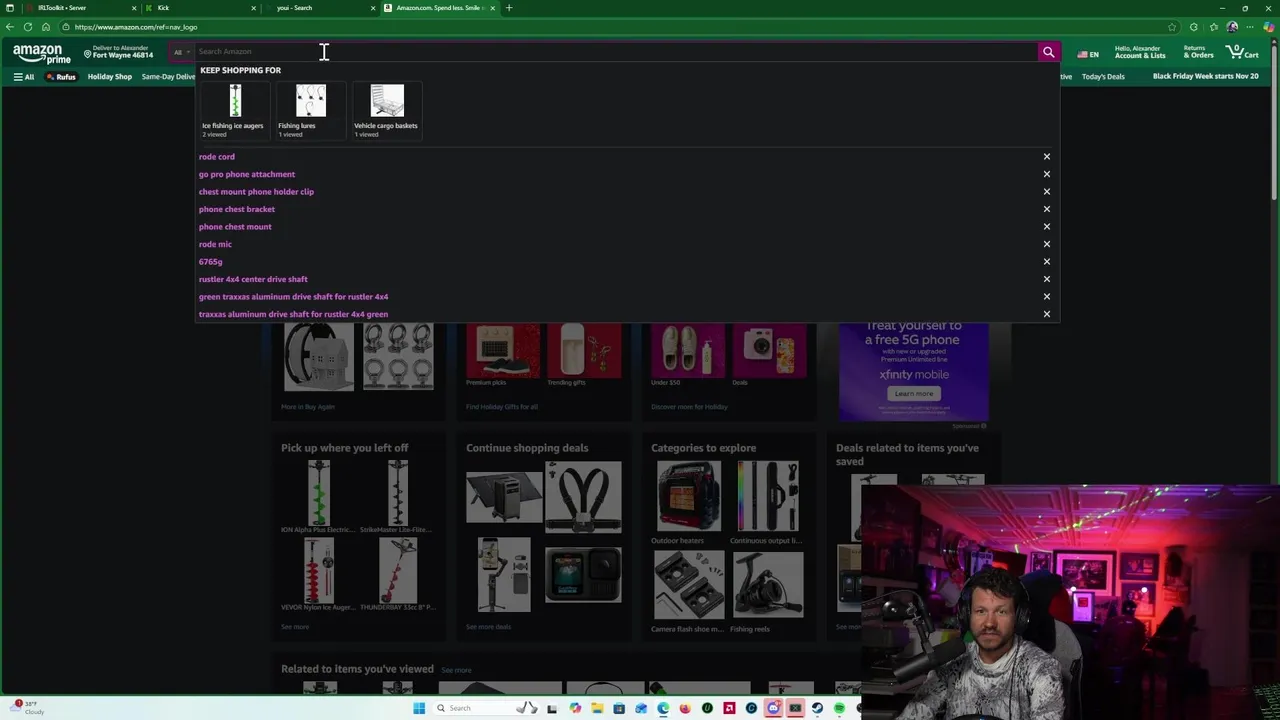The image size is (1280, 720).
Task: Remove 'rustler 4x4 center drive shaft' suggestion
Action: [x=1047, y=279]
